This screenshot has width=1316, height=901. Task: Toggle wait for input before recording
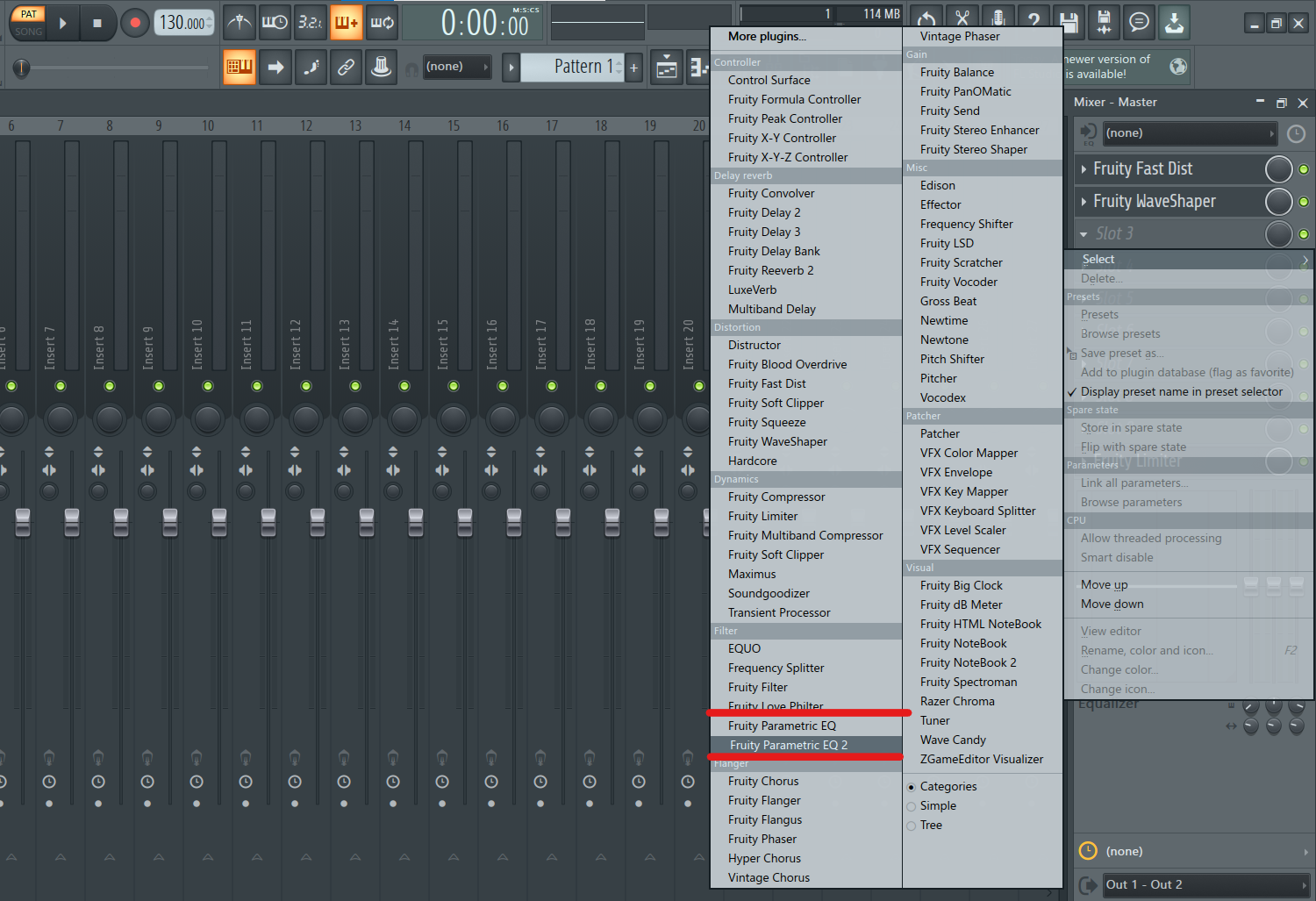[275, 22]
